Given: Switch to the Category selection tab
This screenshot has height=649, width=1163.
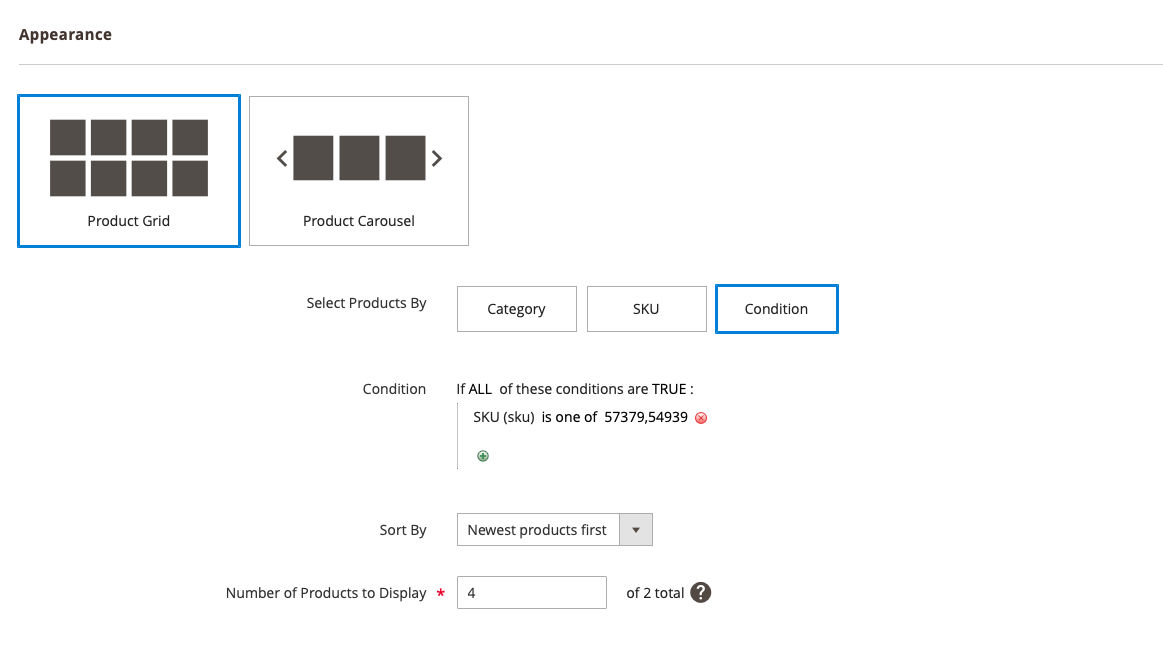Looking at the screenshot, I should coord(516,308).
